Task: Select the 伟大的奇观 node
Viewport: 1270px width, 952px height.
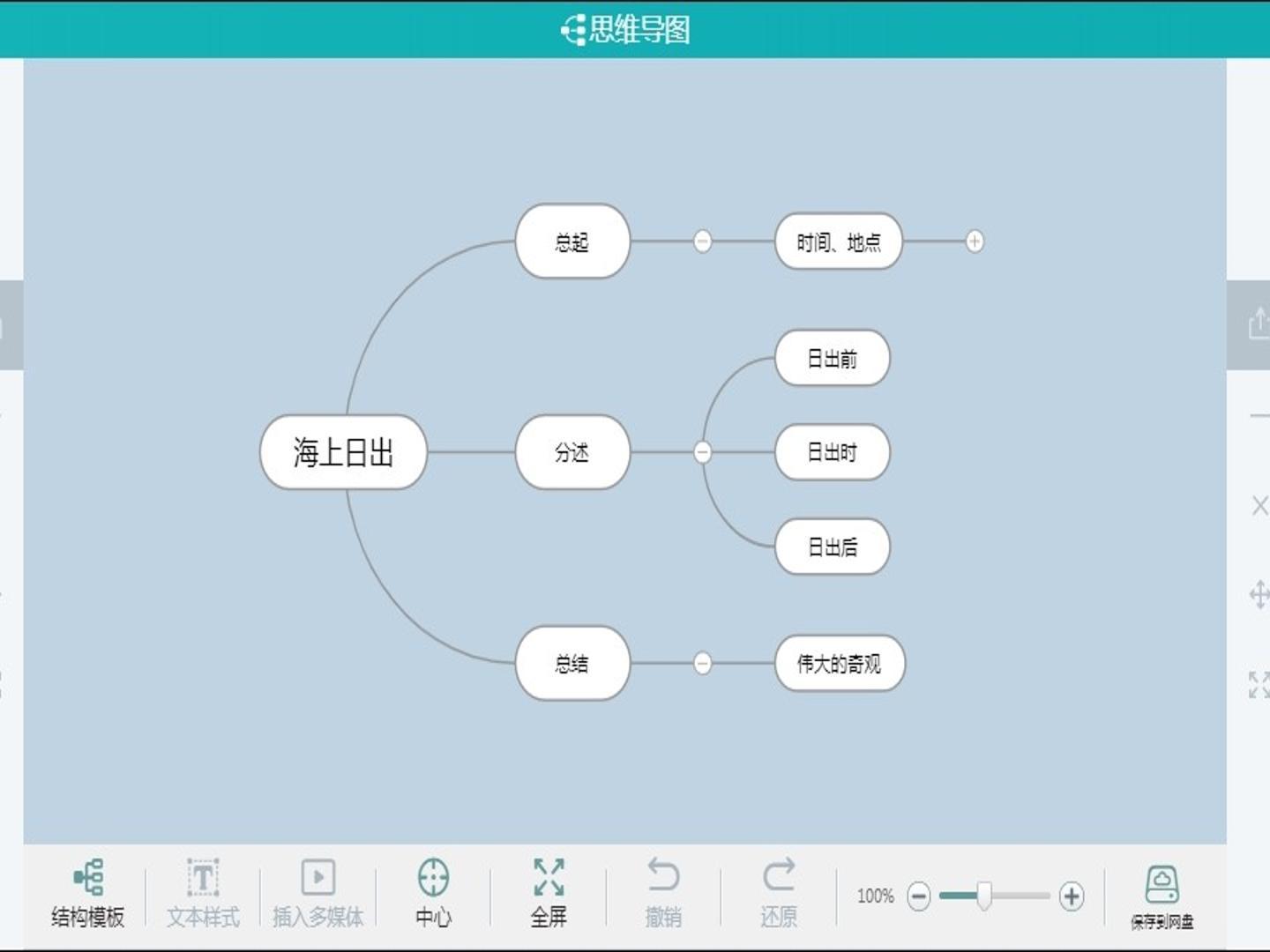Action: [840, 663]
